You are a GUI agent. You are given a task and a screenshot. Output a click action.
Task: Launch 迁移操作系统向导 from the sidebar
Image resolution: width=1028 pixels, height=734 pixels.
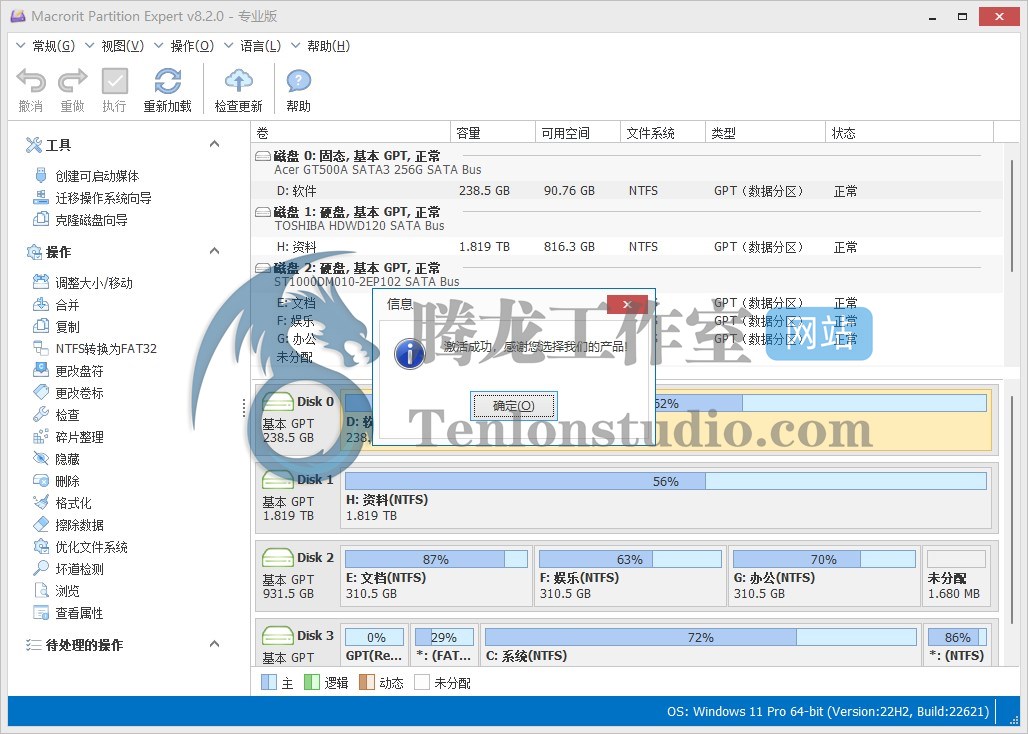click(103, 198)
